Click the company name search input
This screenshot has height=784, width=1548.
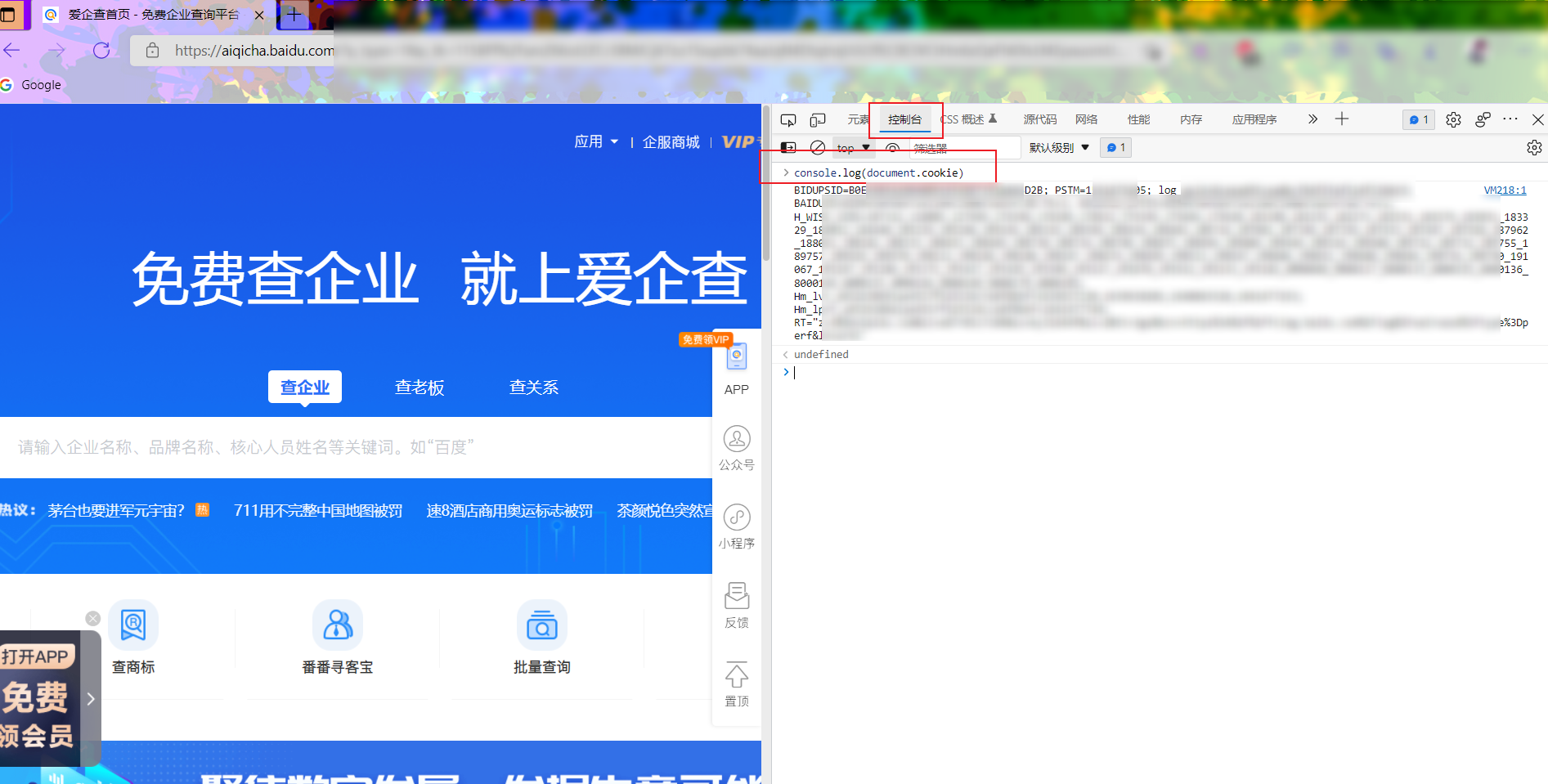[x=356, y=447]
